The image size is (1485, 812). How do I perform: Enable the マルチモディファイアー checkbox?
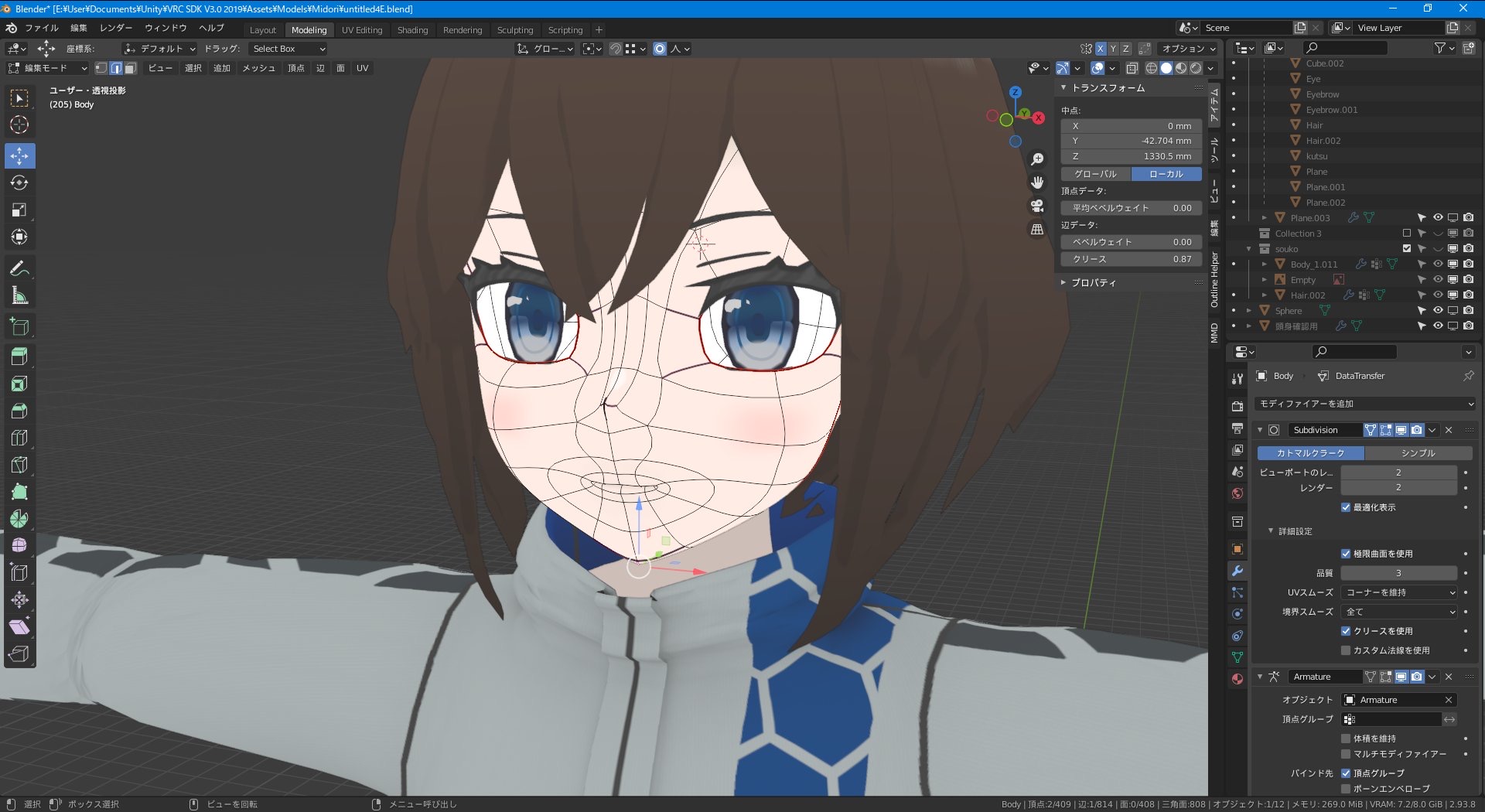1346,754
